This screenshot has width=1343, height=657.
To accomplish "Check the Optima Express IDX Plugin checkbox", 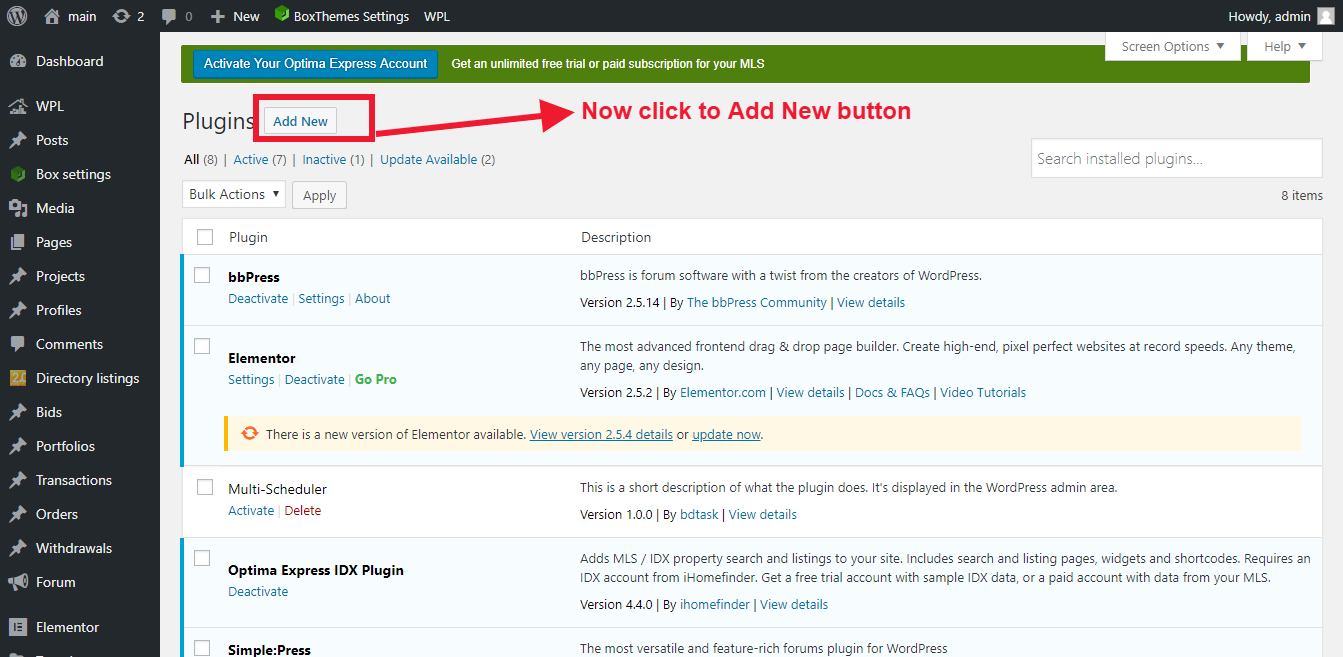I will point(202,558).
